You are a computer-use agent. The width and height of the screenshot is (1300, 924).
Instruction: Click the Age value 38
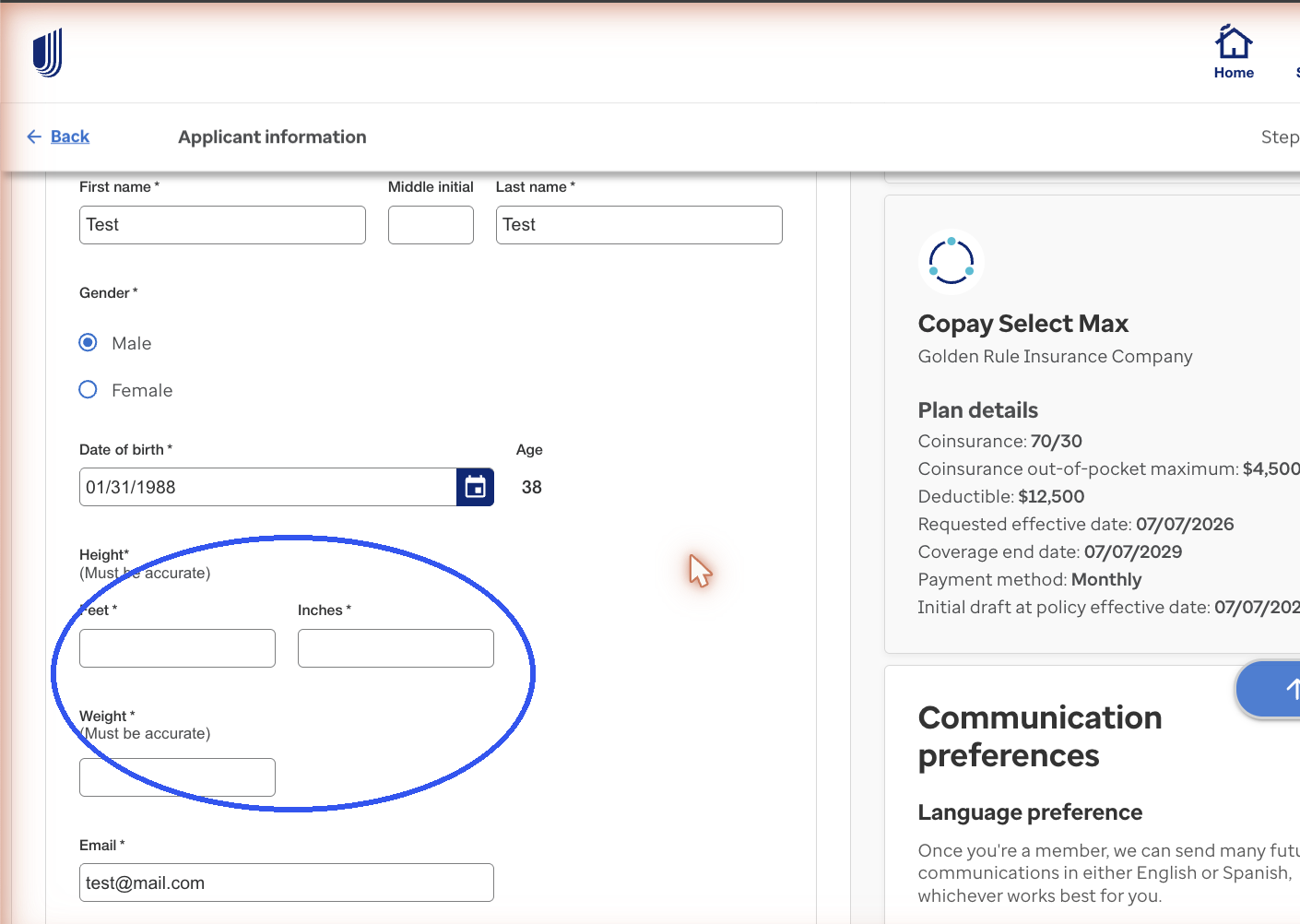(532, 487)
